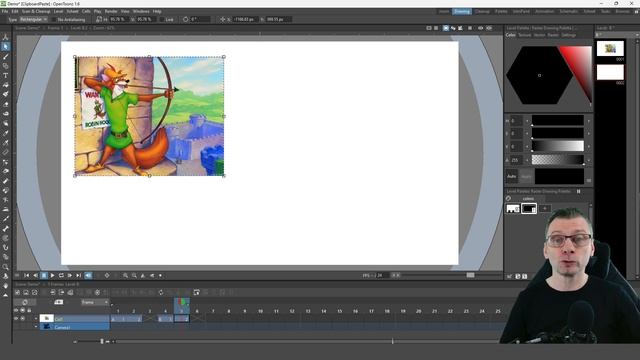This screenshot has height=360, width=640.
Task: Expand the Col1 layer arrow
Action: pyautogui.click(x=36, y=318)
